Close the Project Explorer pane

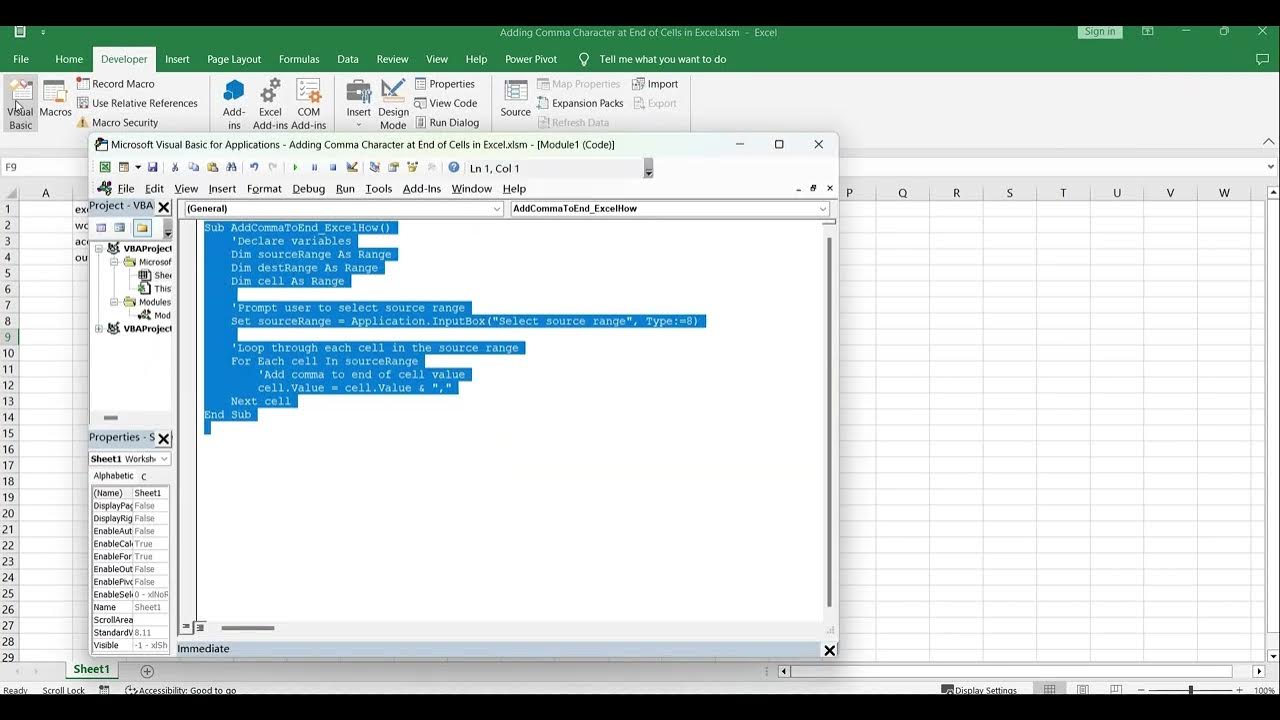164,207
